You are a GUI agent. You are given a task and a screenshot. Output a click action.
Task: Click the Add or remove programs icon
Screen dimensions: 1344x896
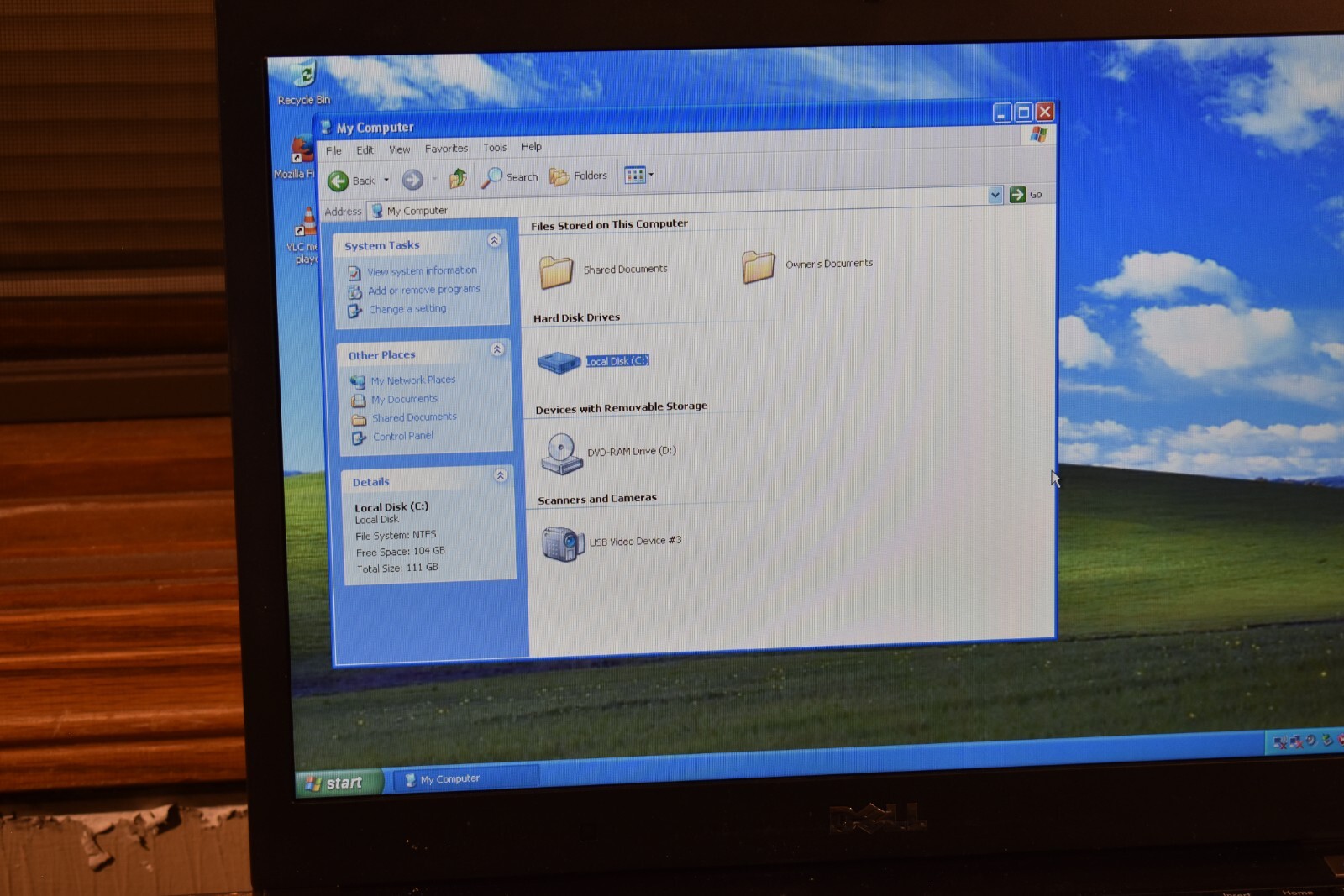354,291
